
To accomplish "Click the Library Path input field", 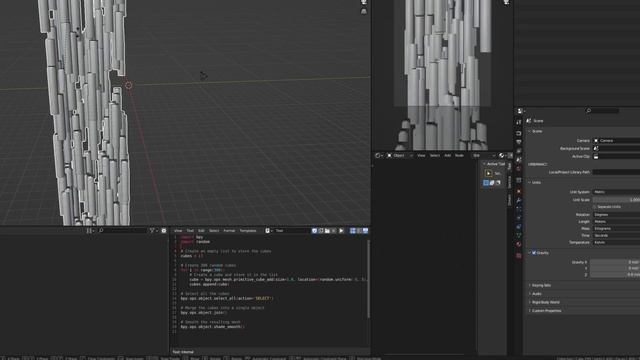I will [x=616, y=172].
